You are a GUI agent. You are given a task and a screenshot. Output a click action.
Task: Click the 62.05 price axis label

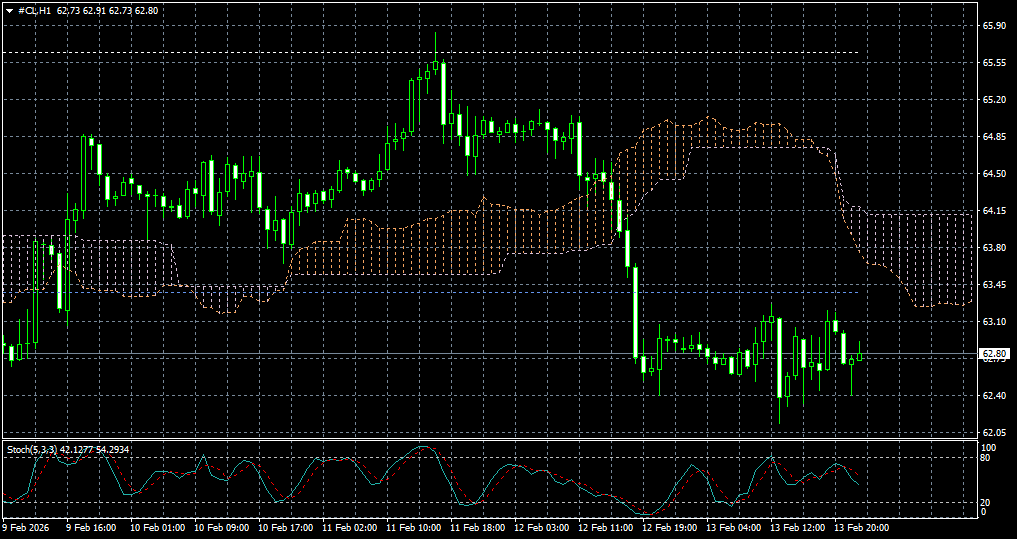pyautogui.click(x=993, y=433)
